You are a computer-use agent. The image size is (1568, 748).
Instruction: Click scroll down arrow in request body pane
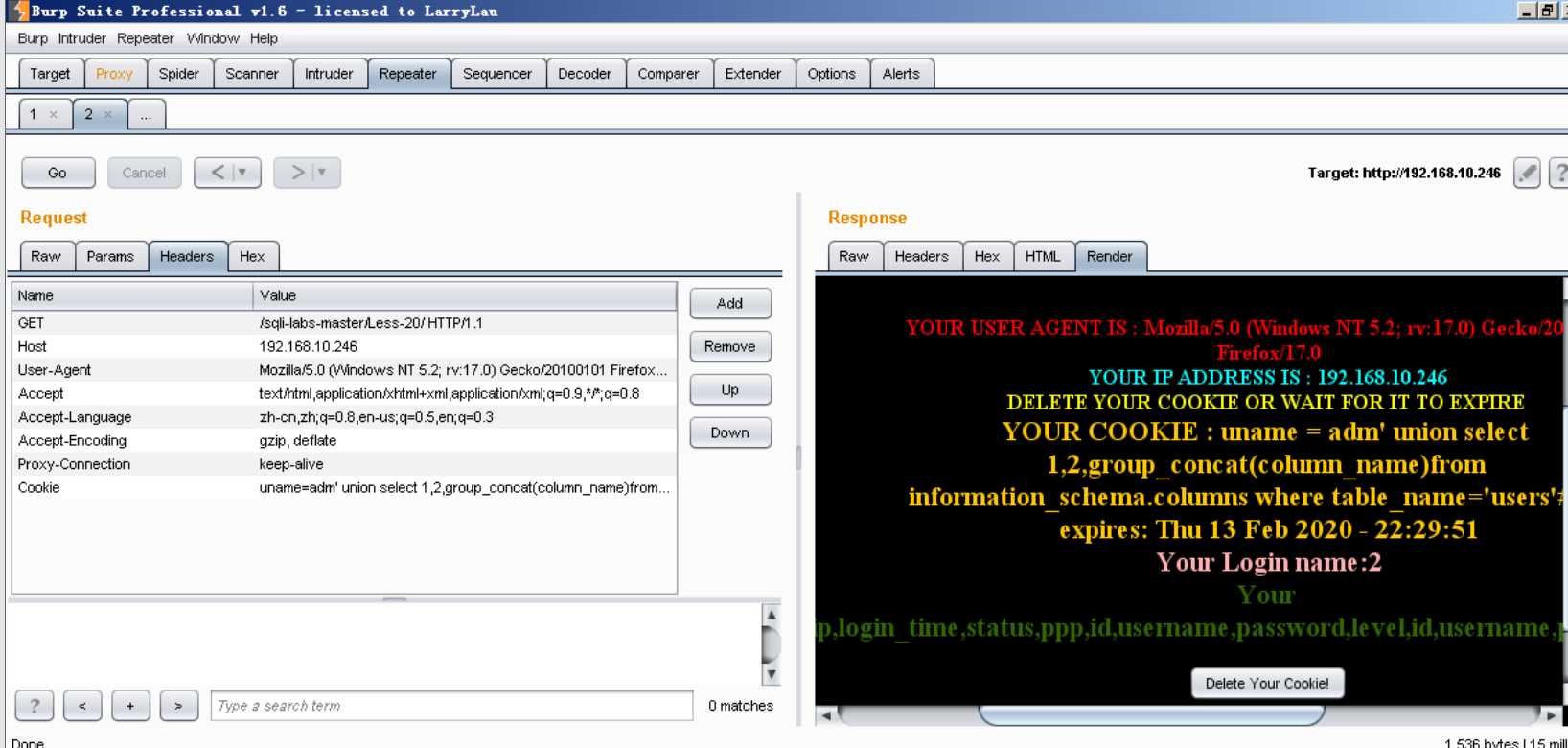pyautogui.click(x=771, y=674)
